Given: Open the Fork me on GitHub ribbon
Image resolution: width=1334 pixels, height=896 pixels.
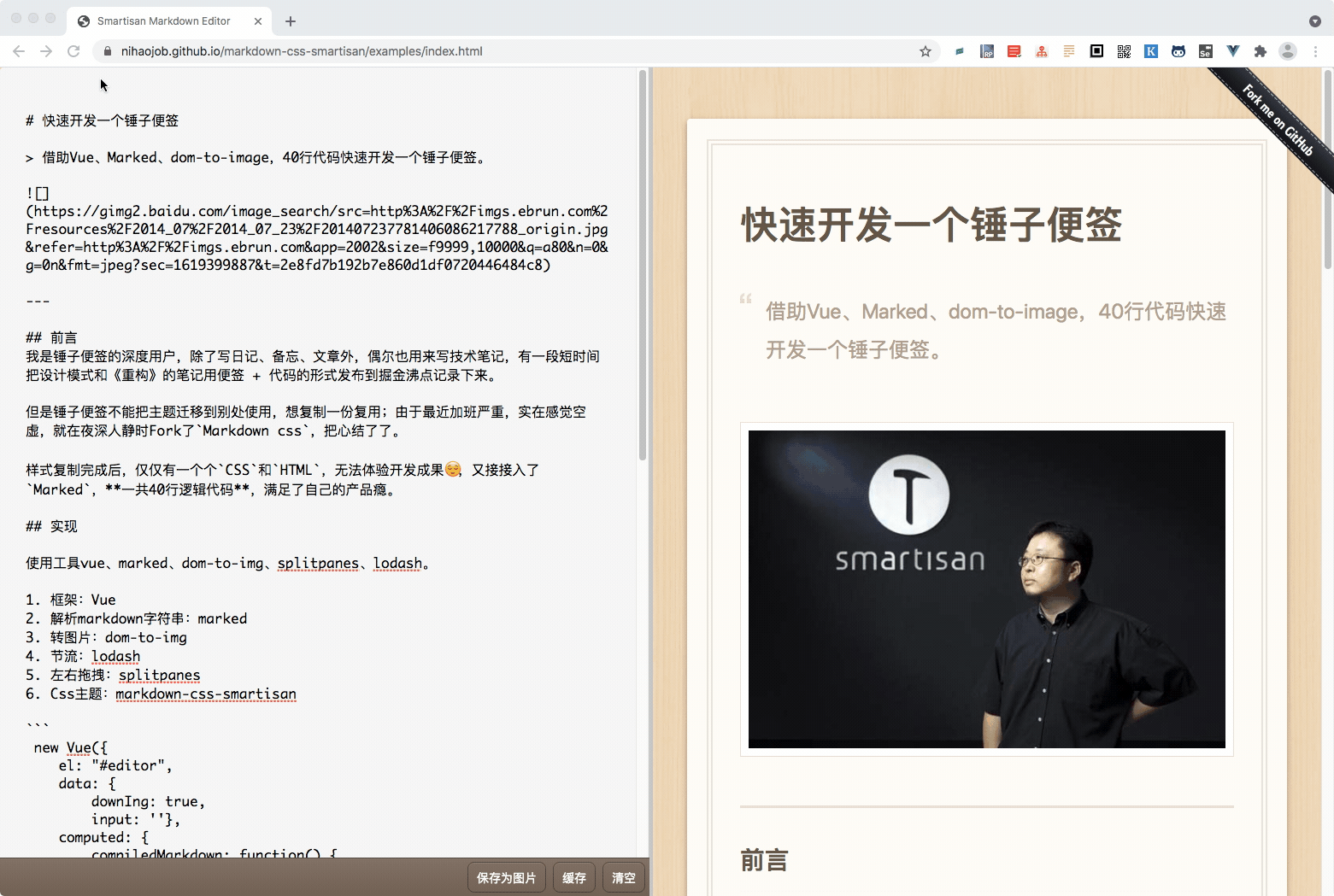Looking at the screenshot, I should pos(1277,120).
